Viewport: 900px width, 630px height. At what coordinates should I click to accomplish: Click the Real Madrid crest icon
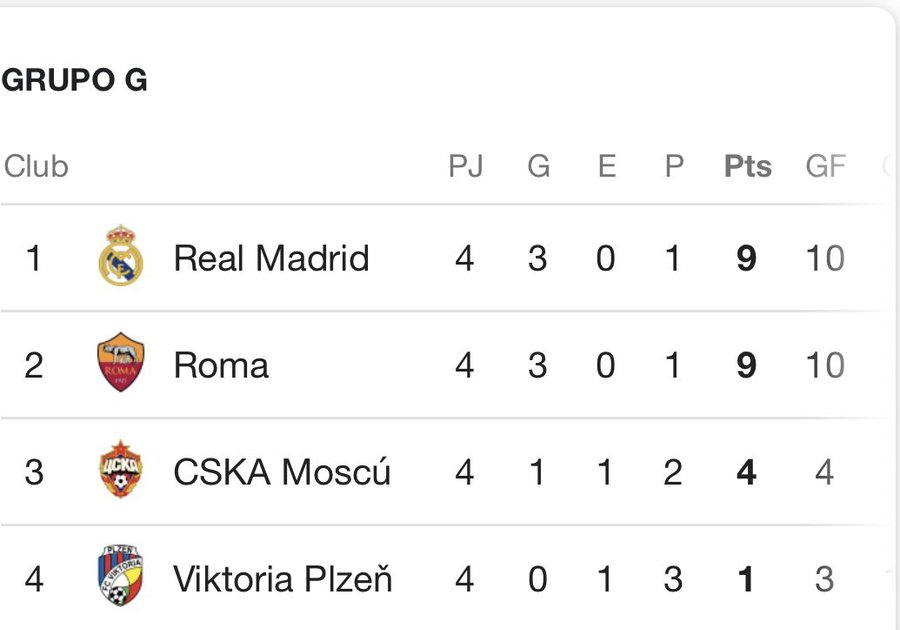[120, 258]
